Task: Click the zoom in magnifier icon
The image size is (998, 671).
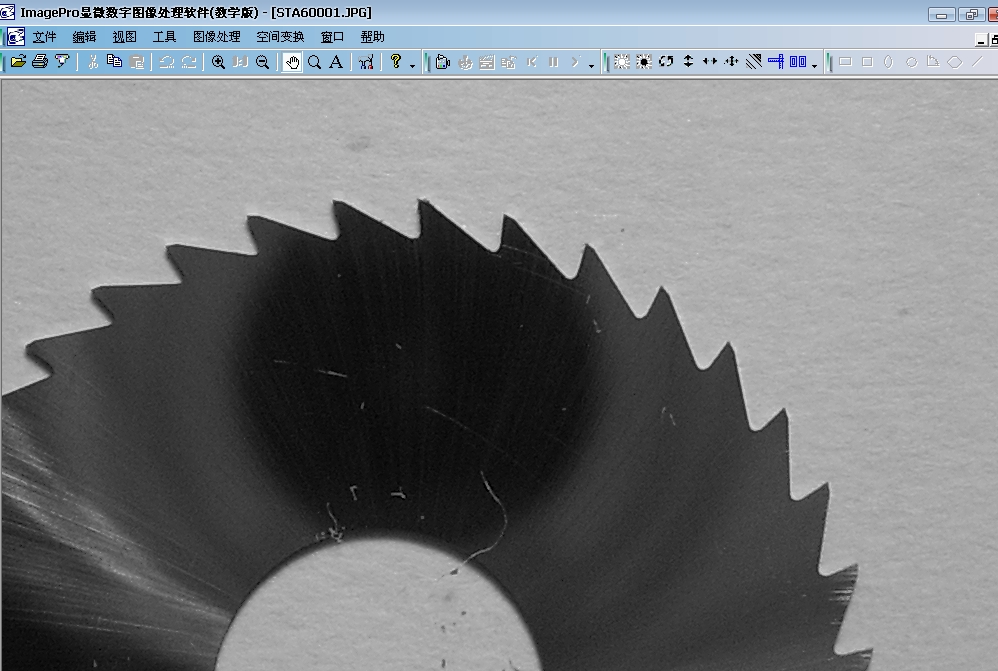Action: click(x=218, y=62)
